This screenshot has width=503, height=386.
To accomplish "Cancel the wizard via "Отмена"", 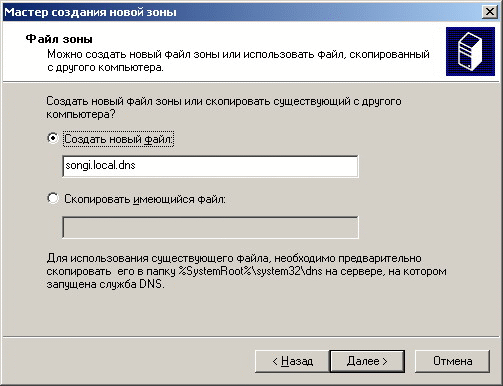I will pos(452,361).
